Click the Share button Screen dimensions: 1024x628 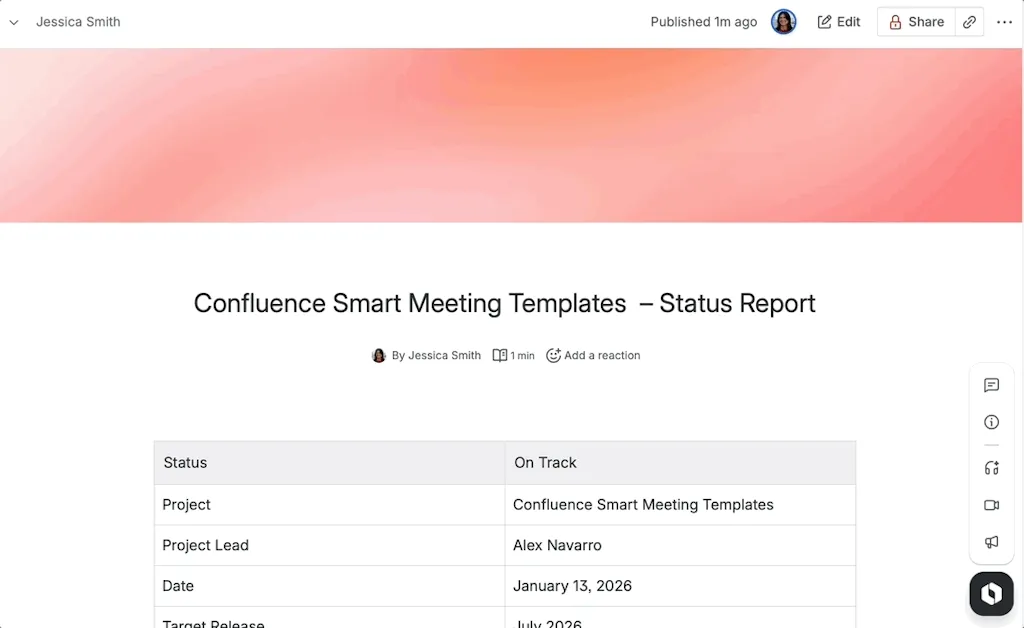[x=916, y=22]
